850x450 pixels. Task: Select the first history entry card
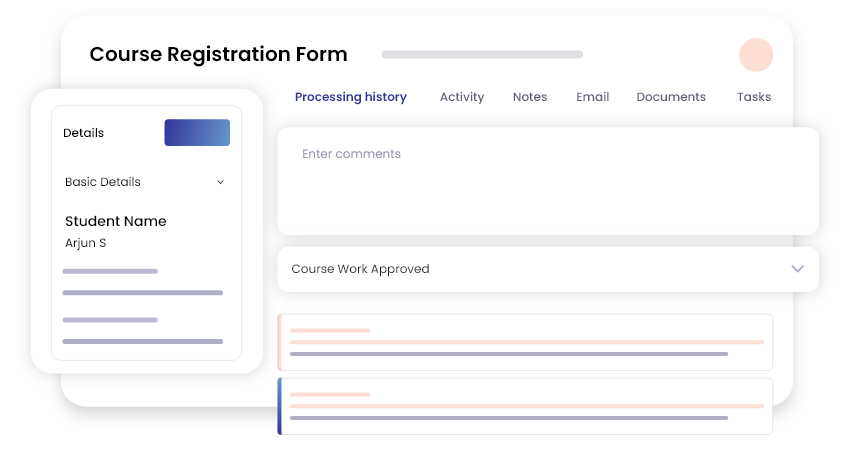coord(525,342)
